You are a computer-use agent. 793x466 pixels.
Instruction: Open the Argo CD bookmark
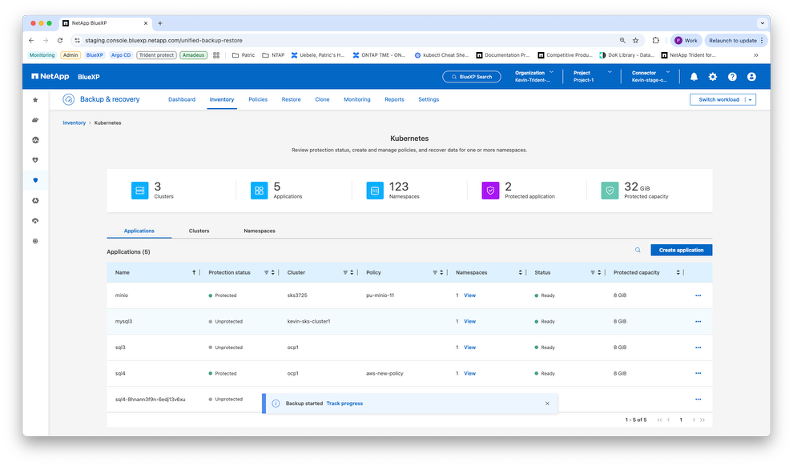(121, 55)
